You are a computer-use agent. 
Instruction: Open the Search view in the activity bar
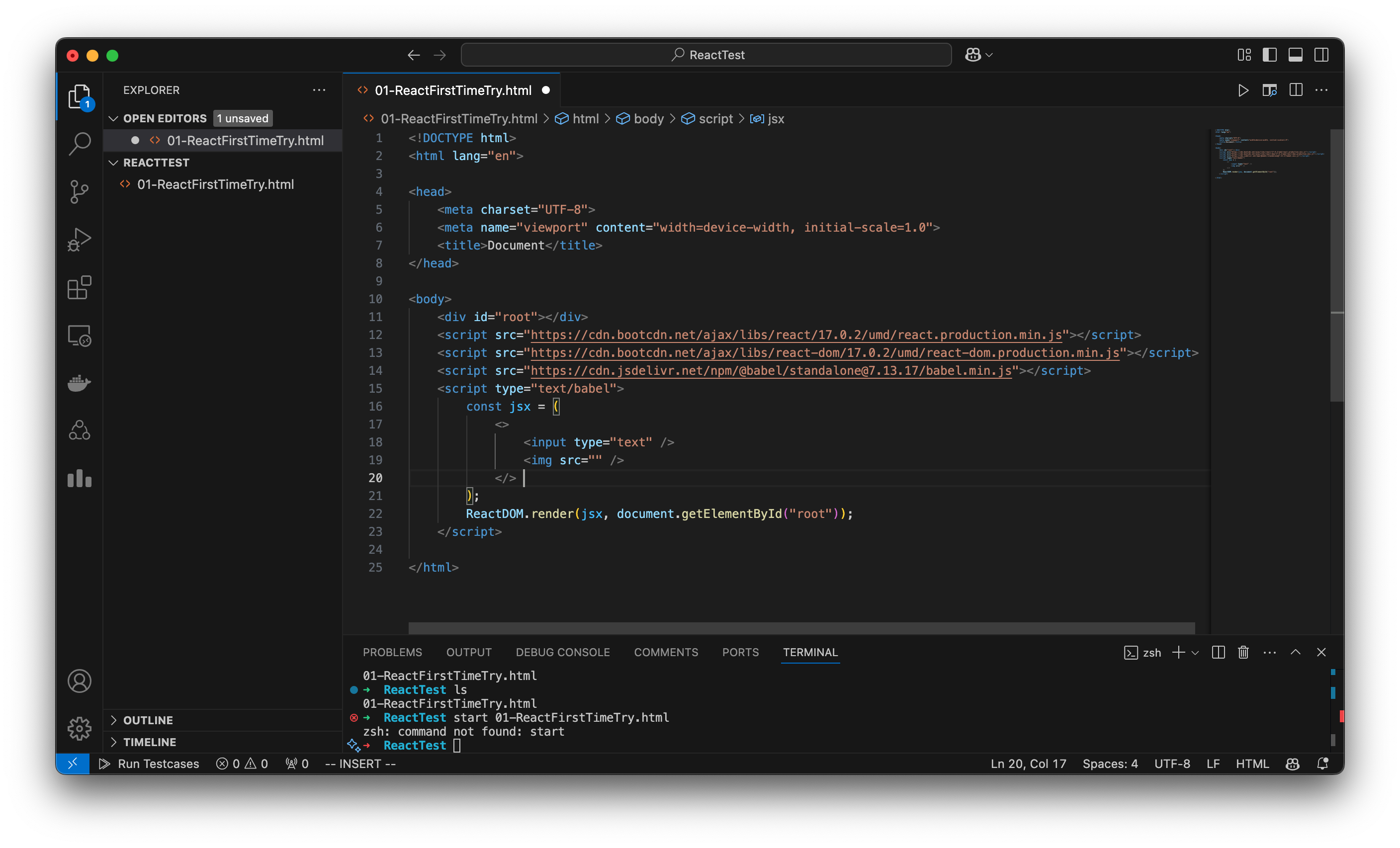point(80,144)
